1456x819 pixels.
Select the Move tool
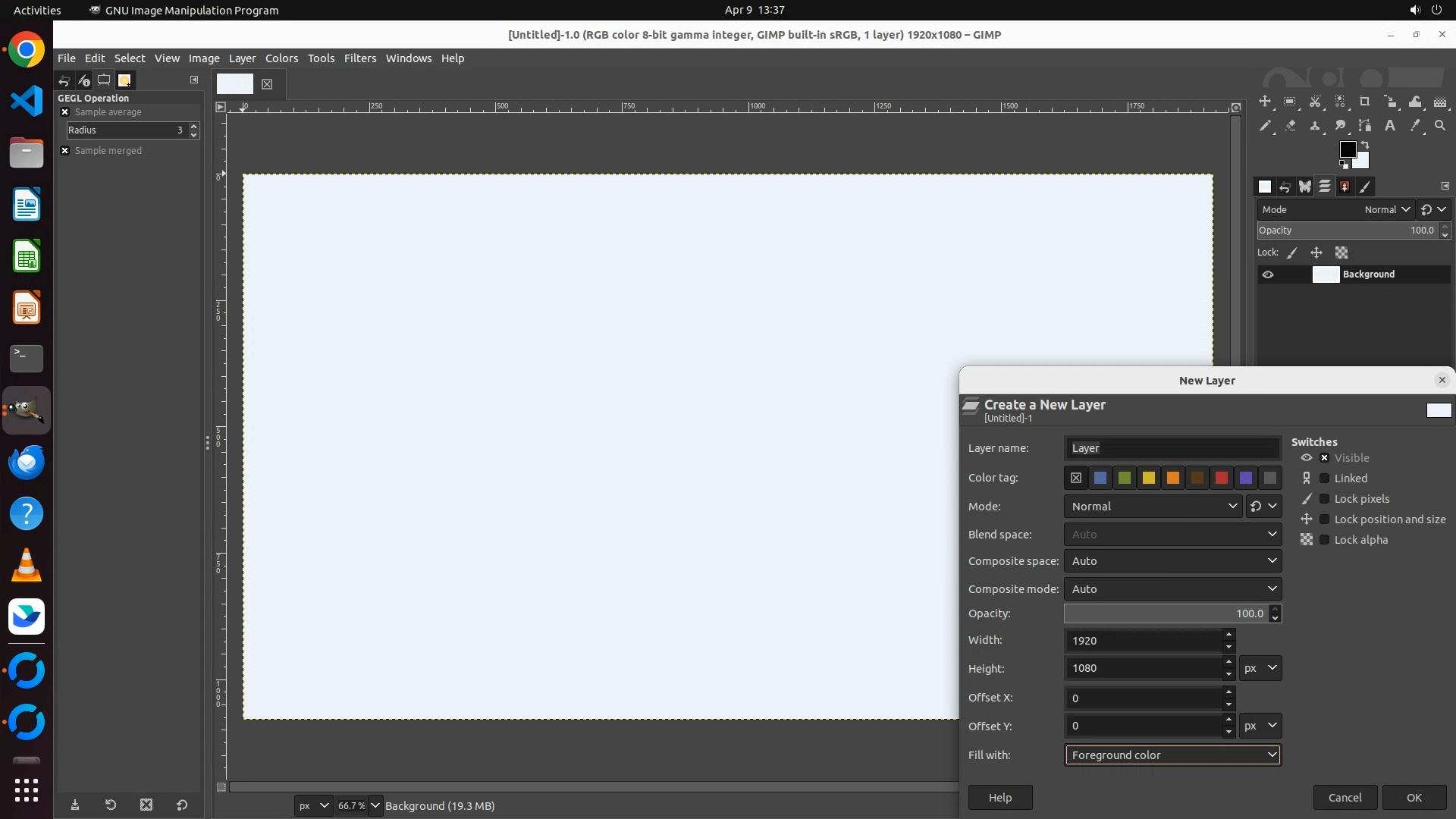1265,102
